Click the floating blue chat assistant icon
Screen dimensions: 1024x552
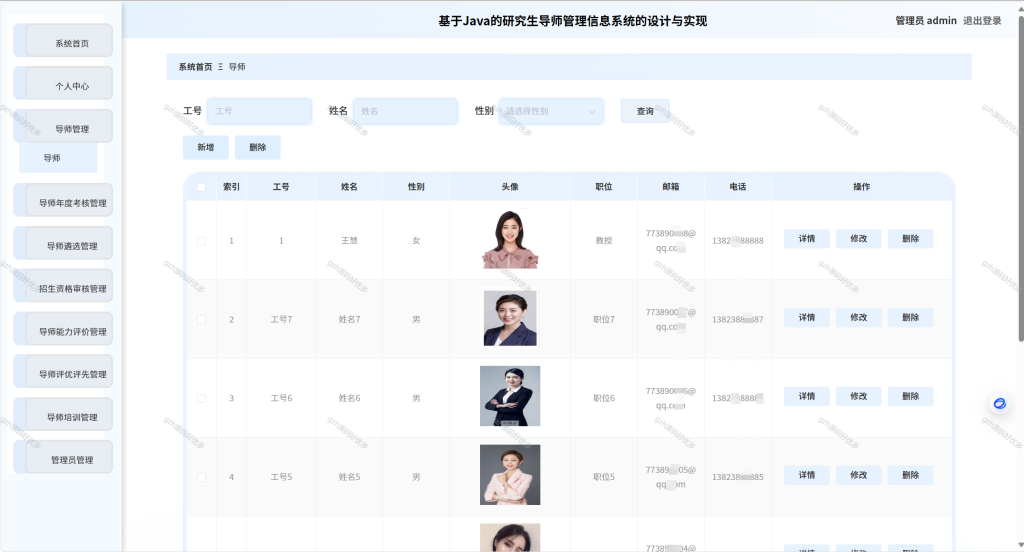pyautogui.click(x=999, y=404)
